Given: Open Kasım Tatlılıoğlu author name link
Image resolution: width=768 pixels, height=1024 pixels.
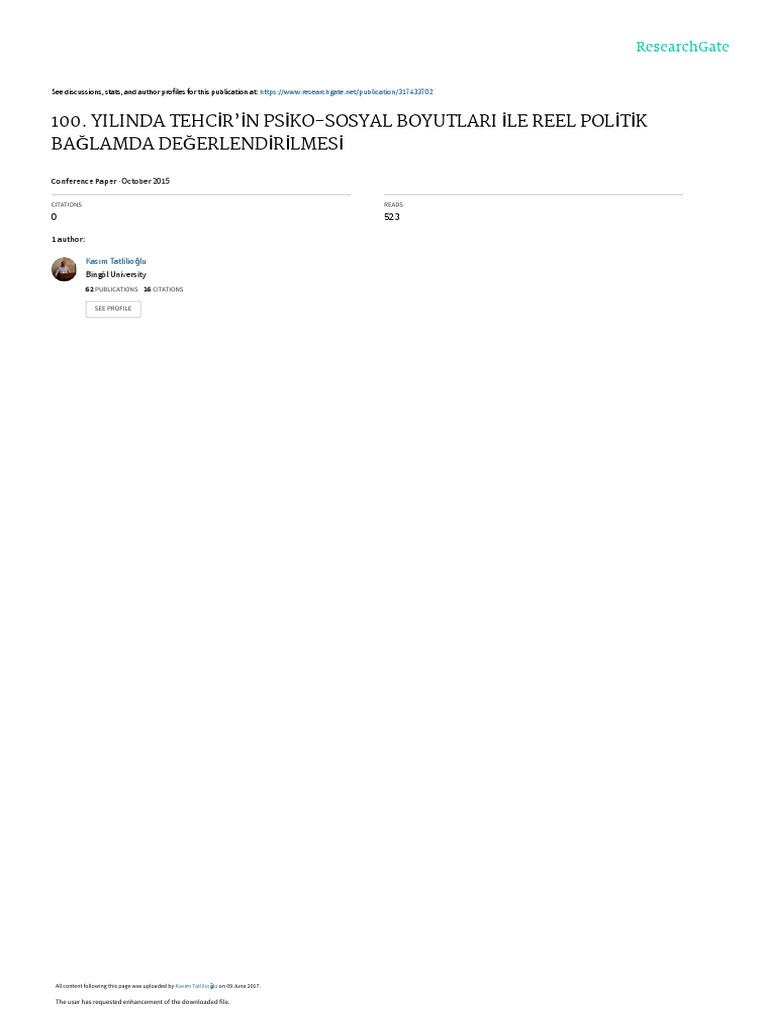Looking at the screenshot, I should coord(116,261).
